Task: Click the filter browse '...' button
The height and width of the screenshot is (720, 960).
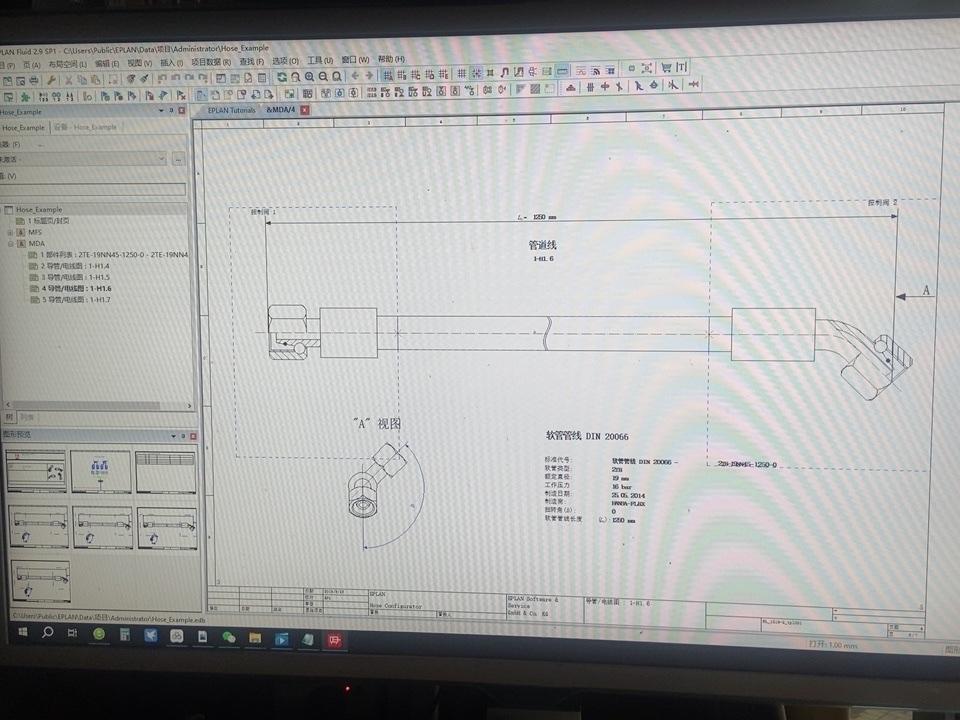Action: pos(178,159)
